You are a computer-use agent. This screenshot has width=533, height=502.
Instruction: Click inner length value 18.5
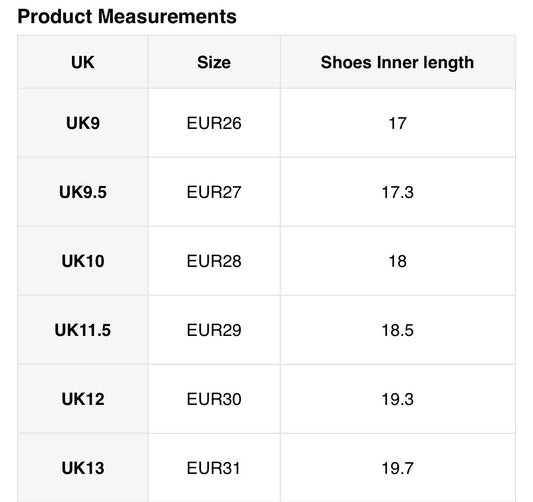(397, 330)
